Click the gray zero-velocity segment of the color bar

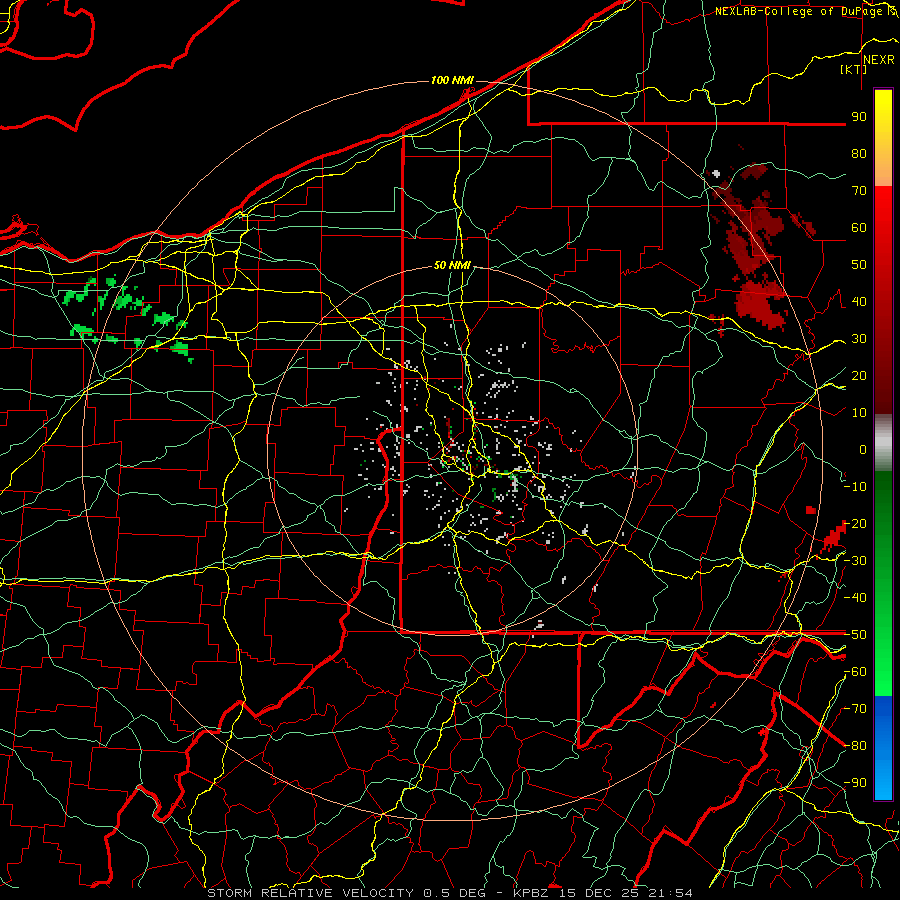tap(883, 443)
